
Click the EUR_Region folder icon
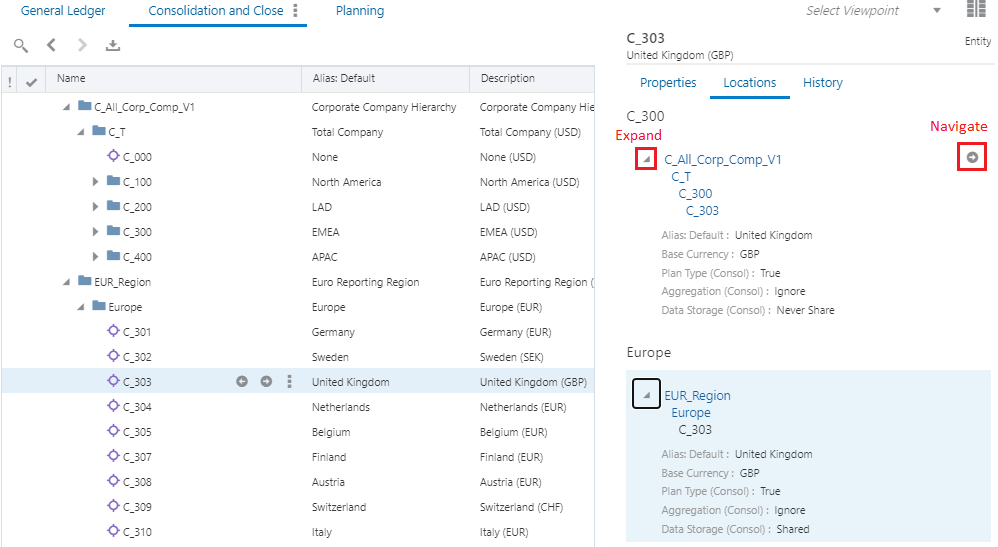(85, 281)
